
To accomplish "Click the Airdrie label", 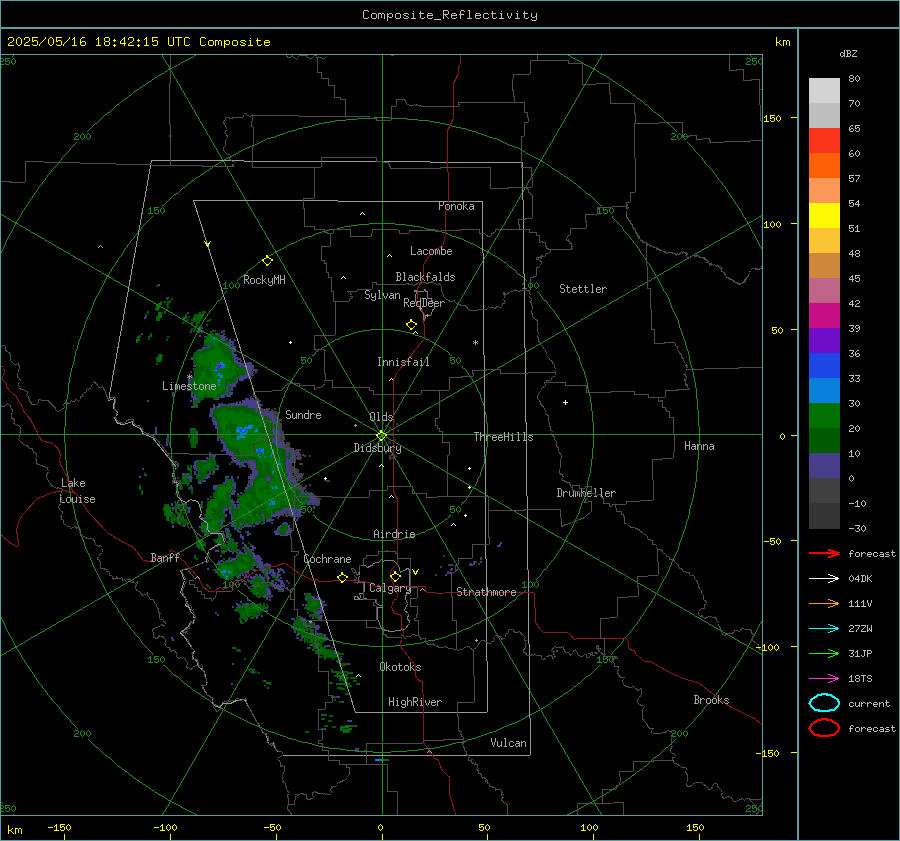I will (x=394, y=534).
